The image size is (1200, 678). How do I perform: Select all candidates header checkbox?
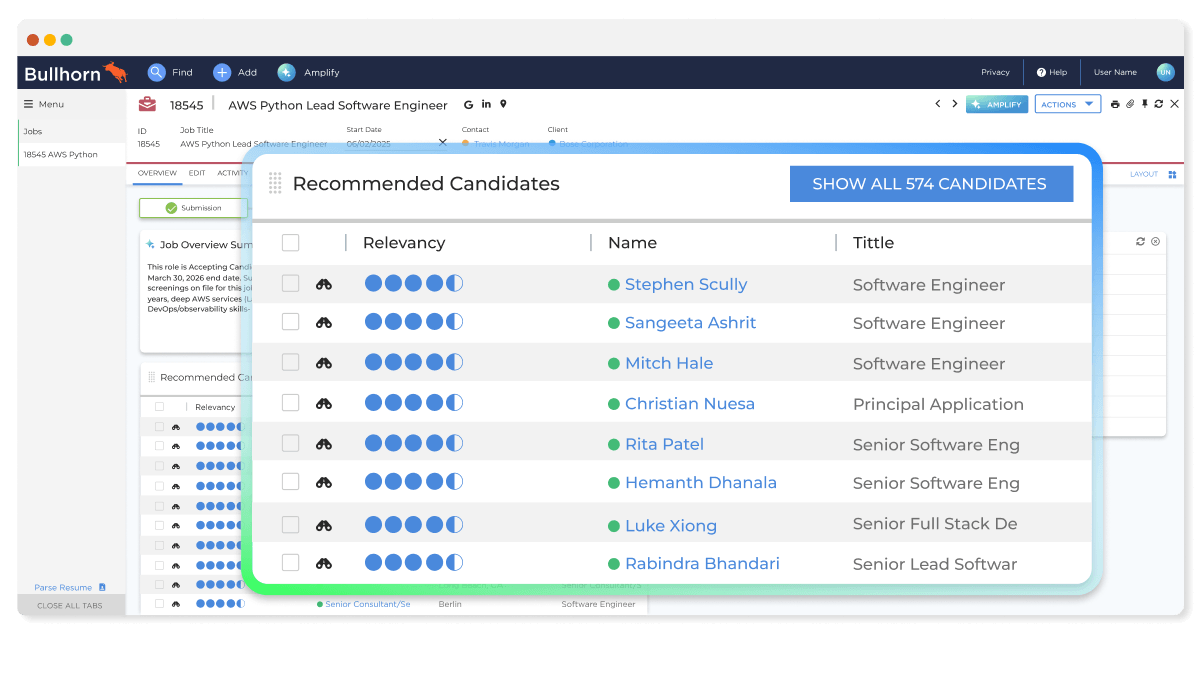pyautogui.click(x=290, y=242)
